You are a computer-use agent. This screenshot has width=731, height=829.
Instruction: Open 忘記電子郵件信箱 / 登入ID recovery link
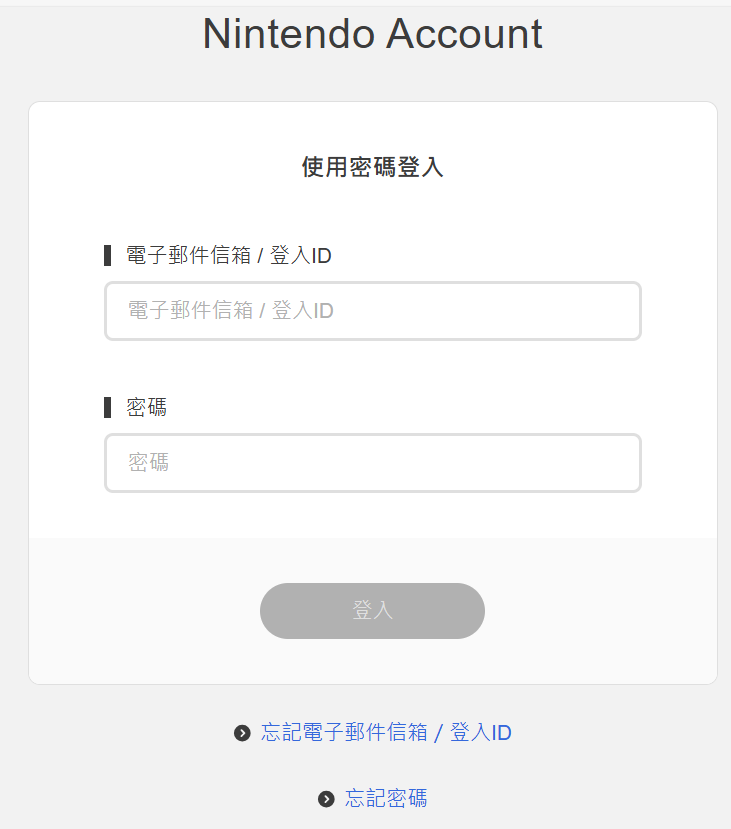click(x=385, y=733)
